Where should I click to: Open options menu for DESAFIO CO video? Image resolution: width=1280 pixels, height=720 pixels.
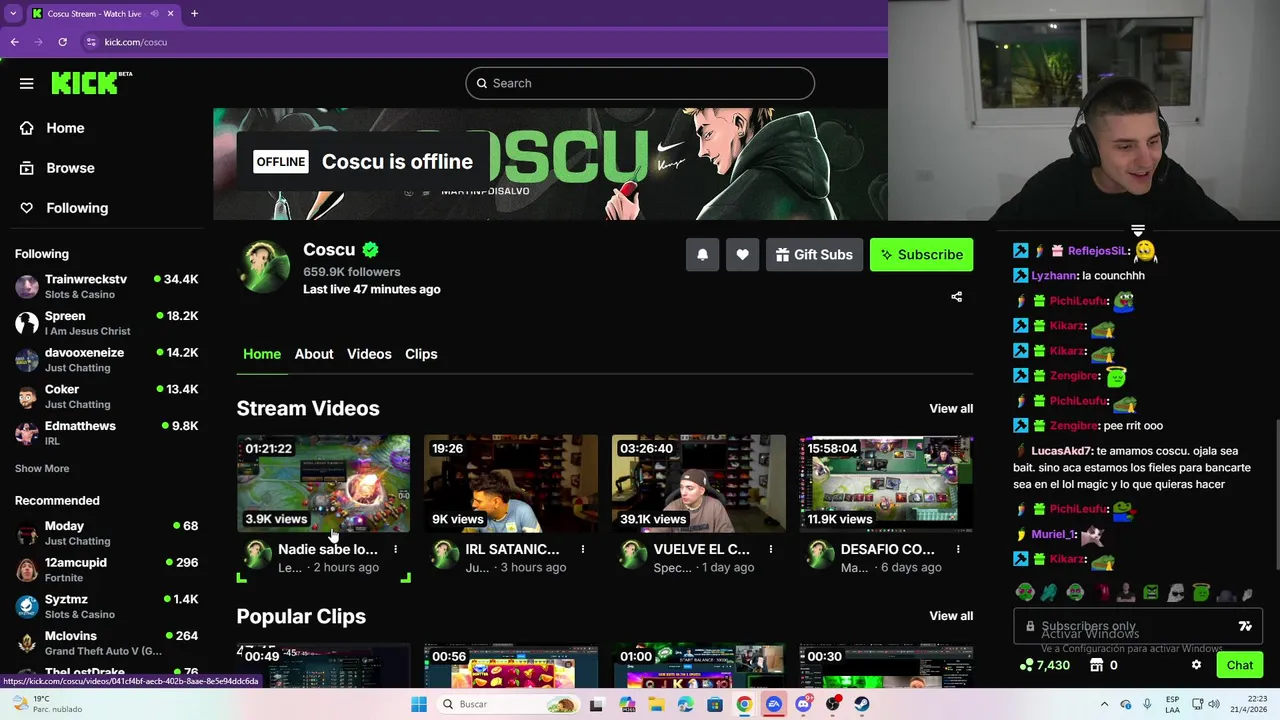958,549
